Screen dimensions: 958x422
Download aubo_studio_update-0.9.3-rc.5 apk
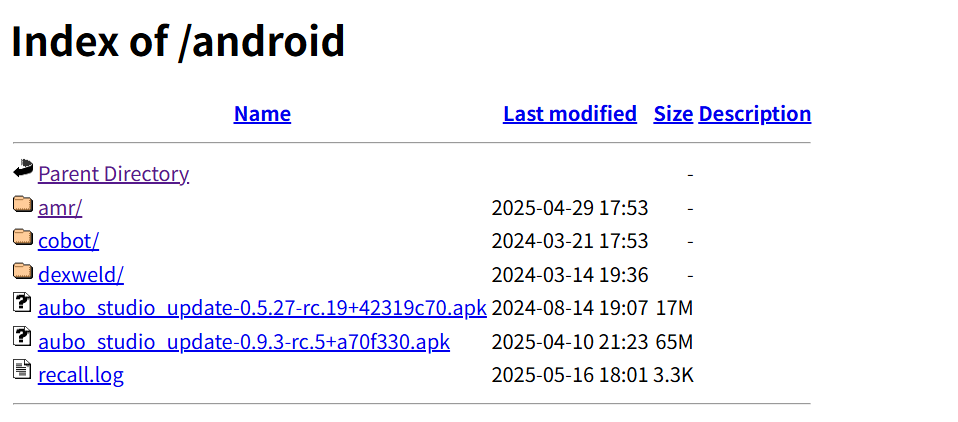[x=243, y=342]
